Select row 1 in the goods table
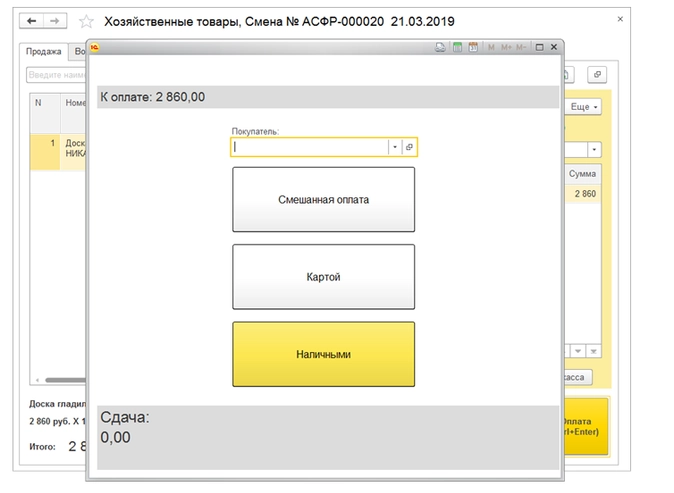Screen dimensions: 674x493 click(58, 152)
